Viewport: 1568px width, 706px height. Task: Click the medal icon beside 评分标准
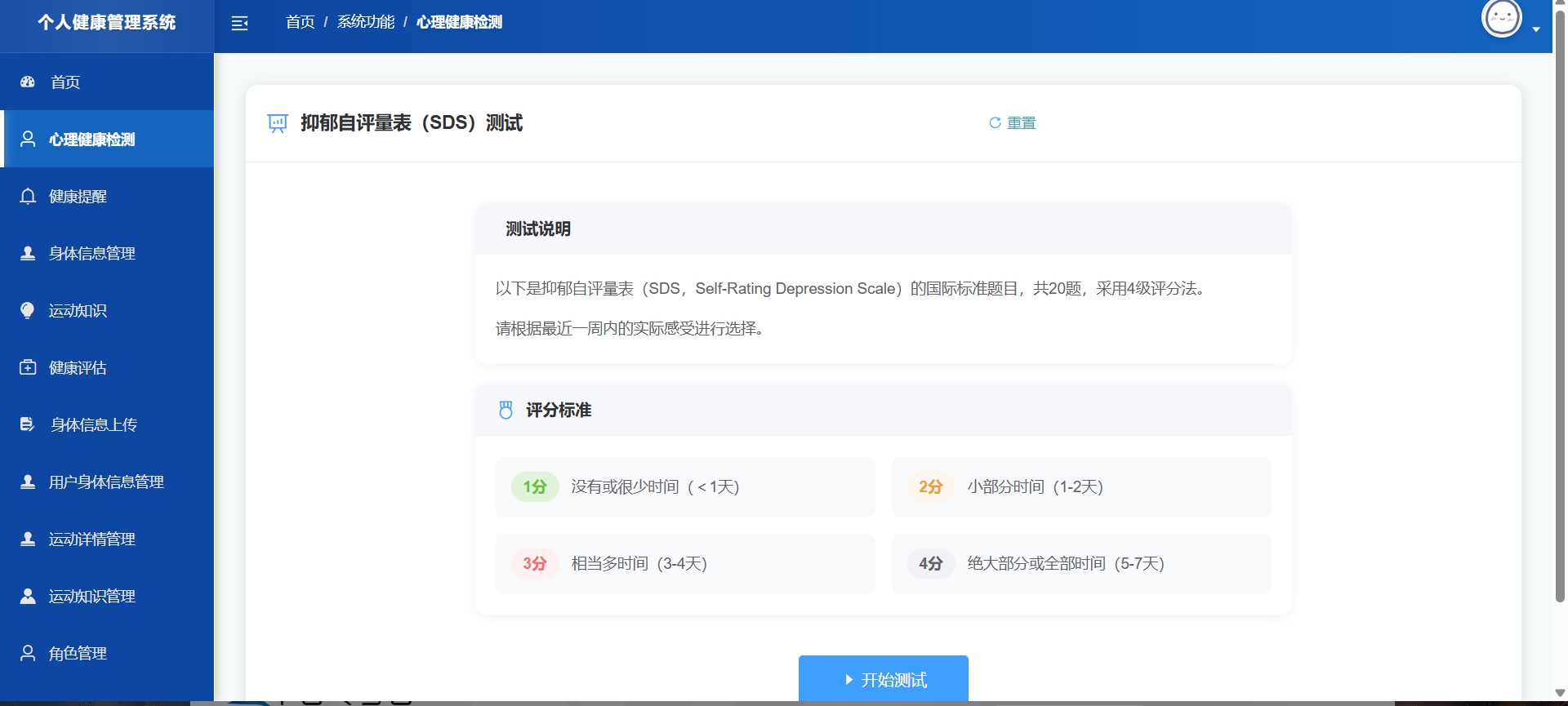tap(506, 410)
